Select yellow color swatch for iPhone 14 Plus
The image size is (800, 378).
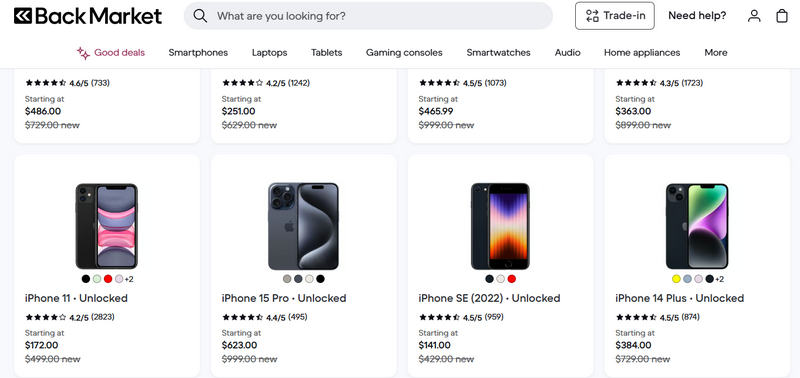(x=676, y=279)
